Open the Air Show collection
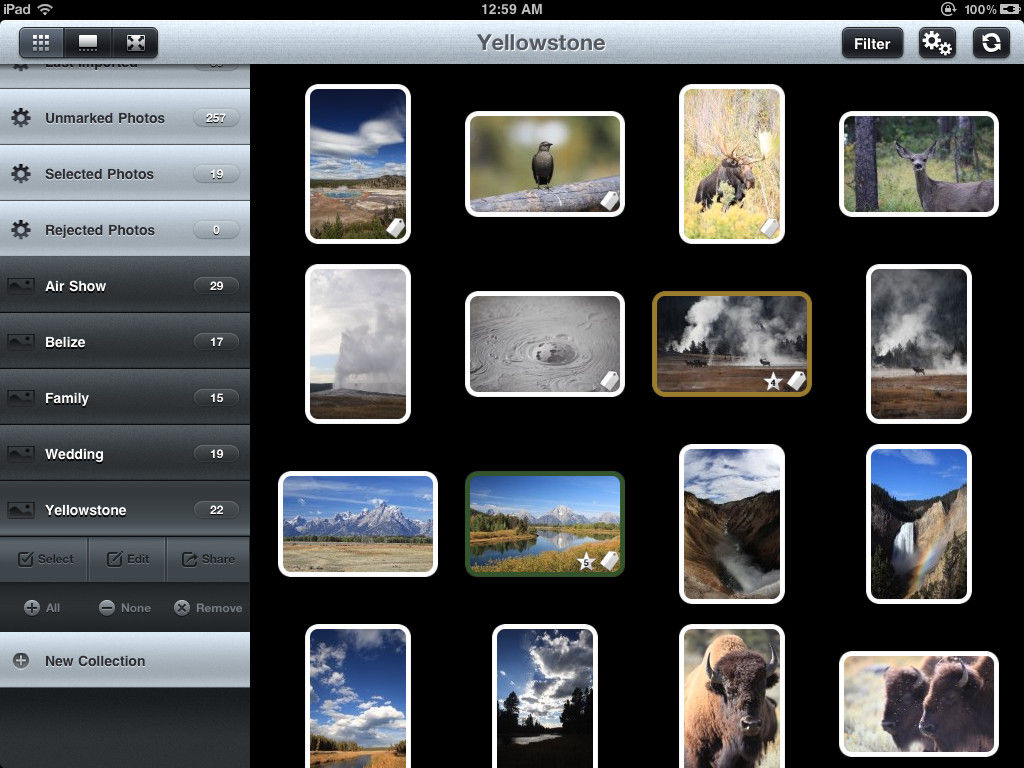Screen dimensions: 1024x768 click(125, 285)
